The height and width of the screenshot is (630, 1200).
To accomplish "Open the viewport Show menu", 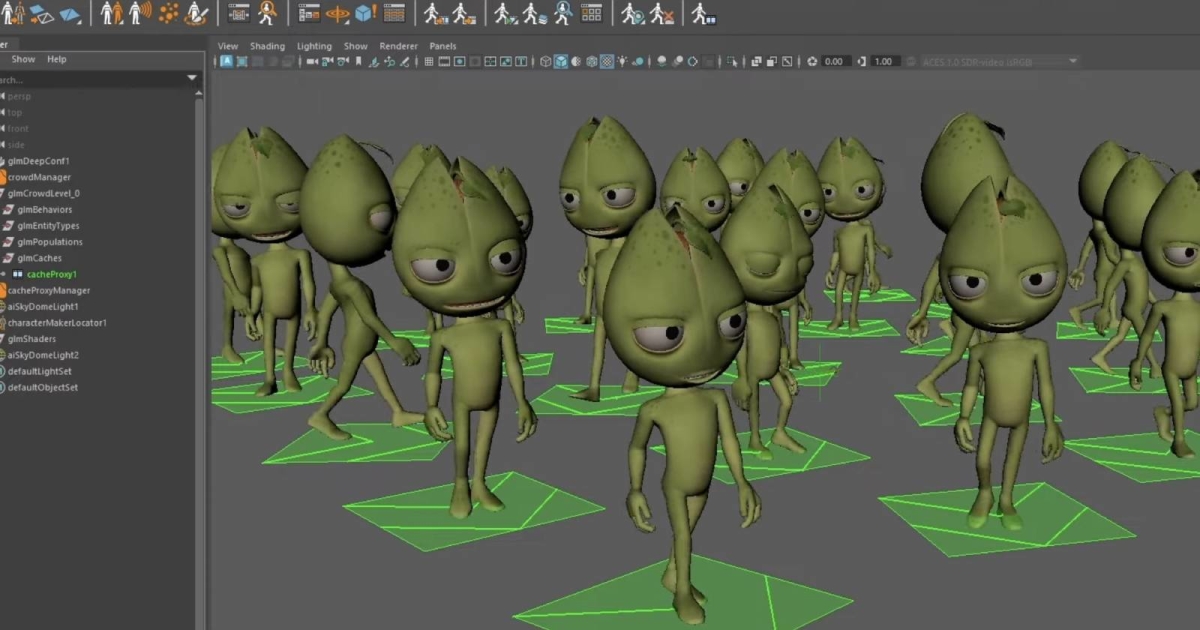I will [355, 46].
